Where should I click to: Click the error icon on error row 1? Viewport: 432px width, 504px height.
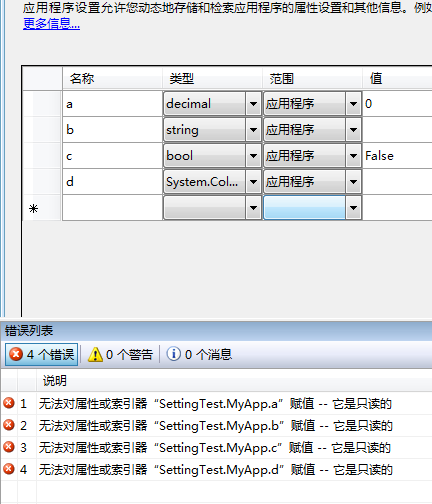9,403
